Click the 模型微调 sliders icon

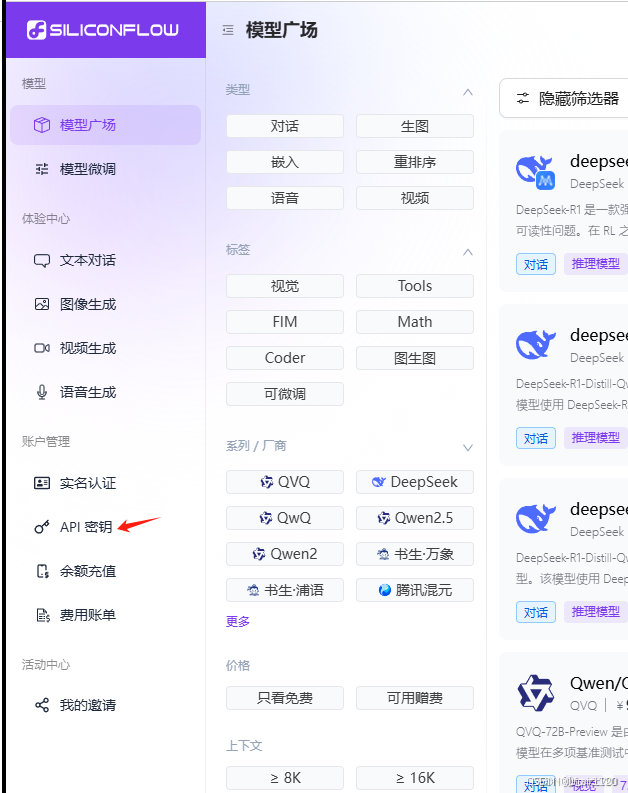click(x=42, y=169)
